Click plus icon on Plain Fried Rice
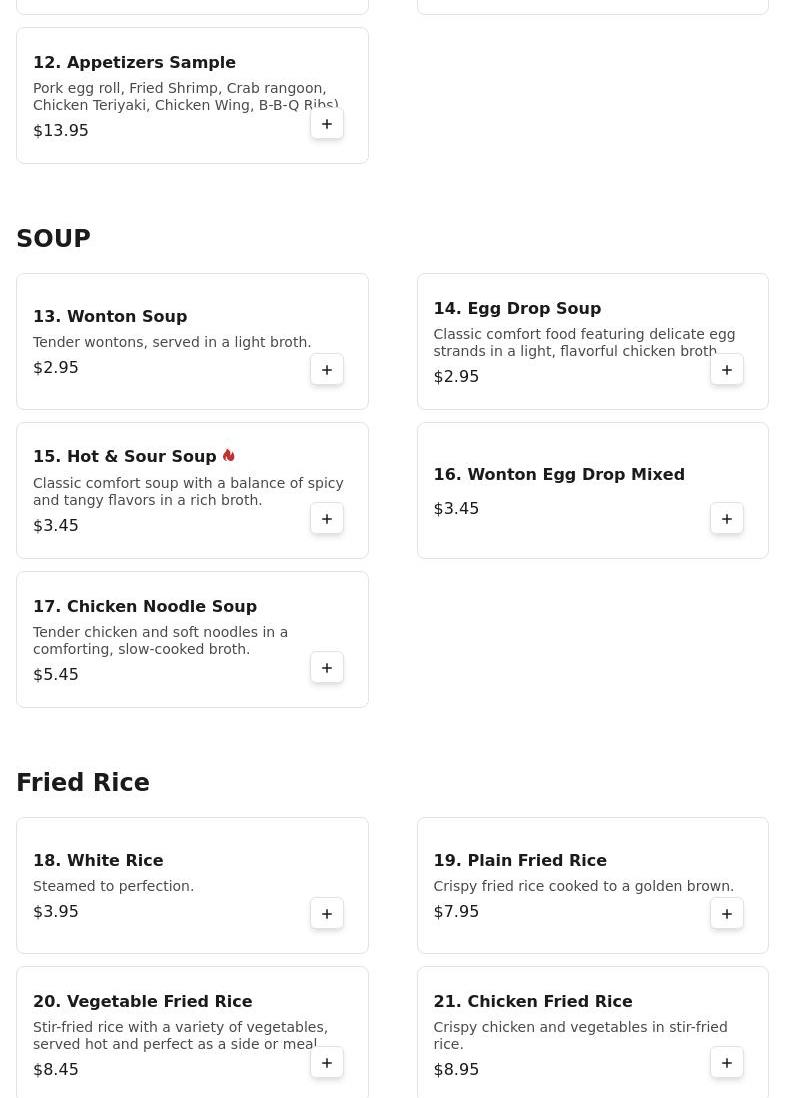The width and height of the screenshot is (785, 1098). coord(727,914)
